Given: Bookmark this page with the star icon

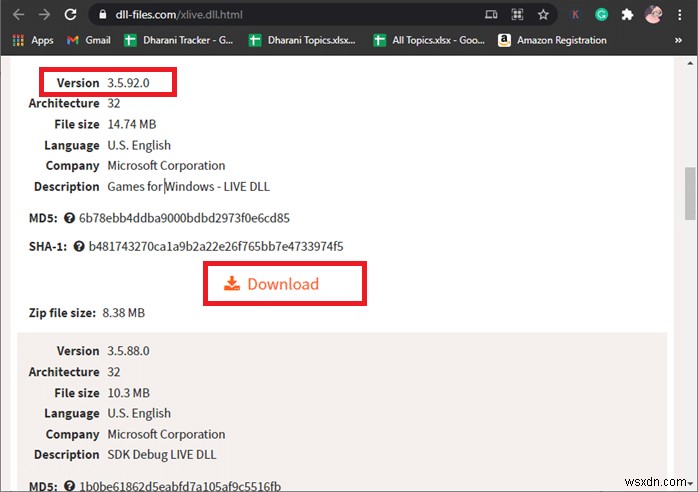Looking at the screenshot, I should pyautogui.click(x=543, y=15).
